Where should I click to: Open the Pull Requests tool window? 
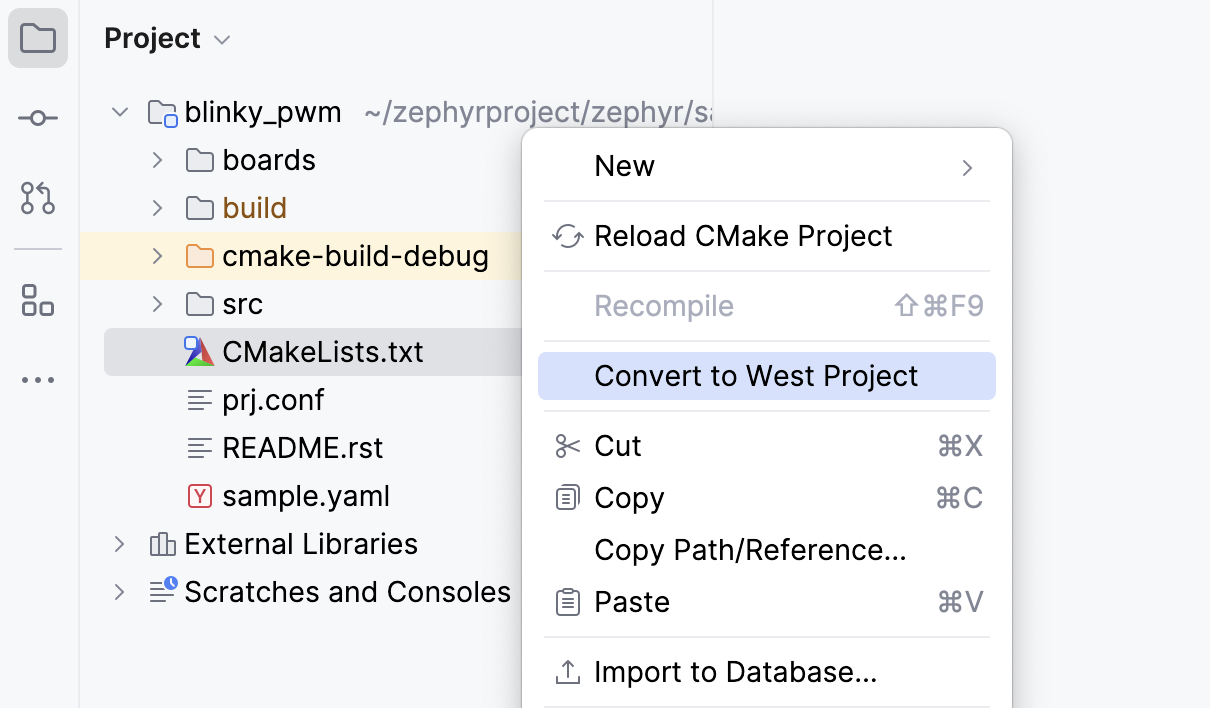[37, 199]
